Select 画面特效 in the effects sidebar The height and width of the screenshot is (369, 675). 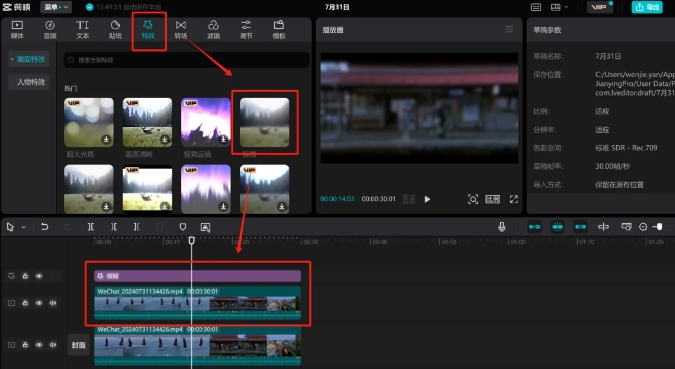(x=29, y=59)
